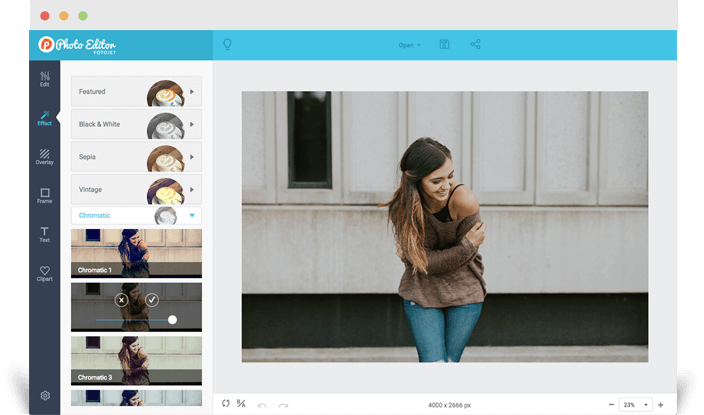Click the photo of woman on canvas
The width and height of the screenshot is (704, 415).
[x=444, y=227]
